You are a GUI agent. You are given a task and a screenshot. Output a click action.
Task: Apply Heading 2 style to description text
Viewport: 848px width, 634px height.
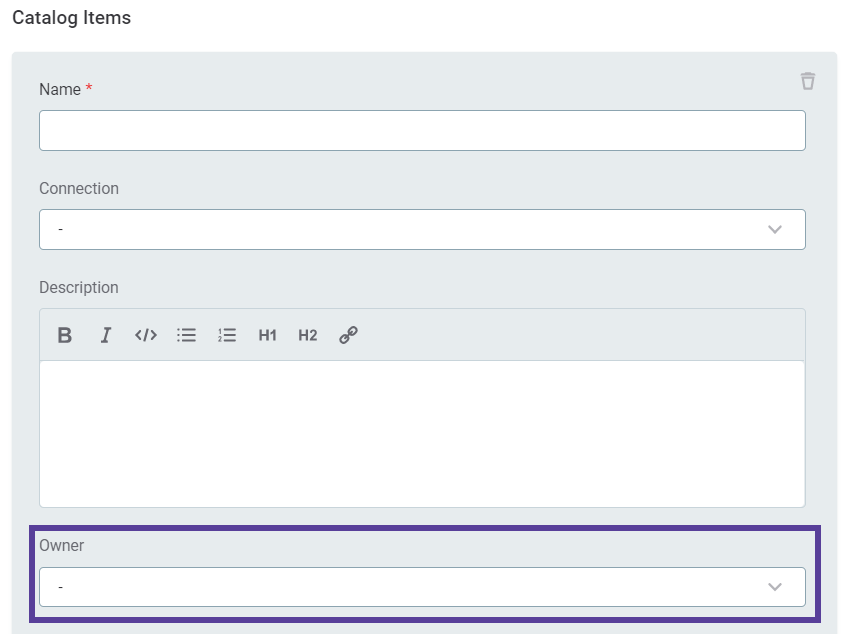(307, 335)
